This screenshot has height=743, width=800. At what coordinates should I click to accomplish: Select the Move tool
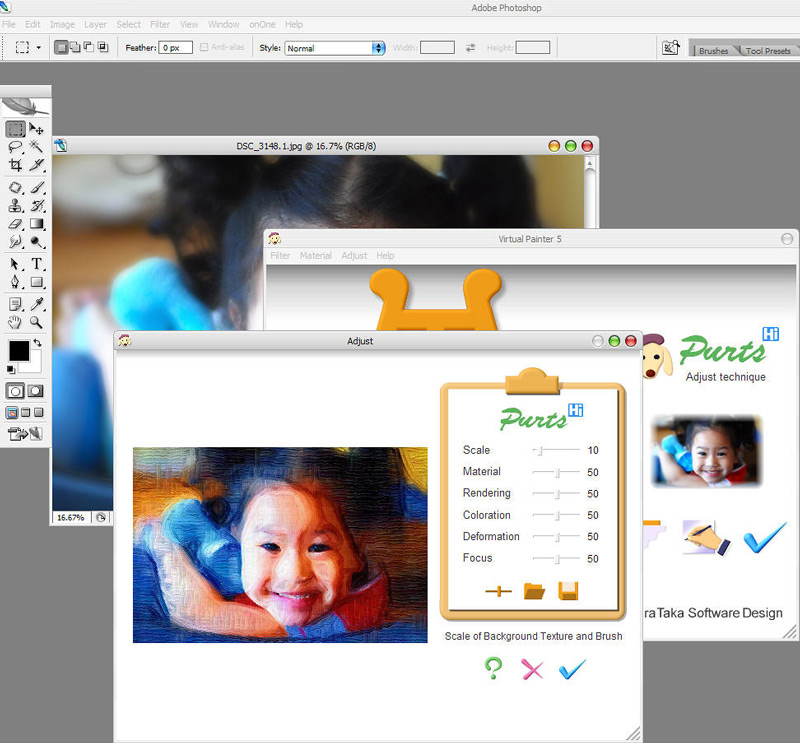36,129
